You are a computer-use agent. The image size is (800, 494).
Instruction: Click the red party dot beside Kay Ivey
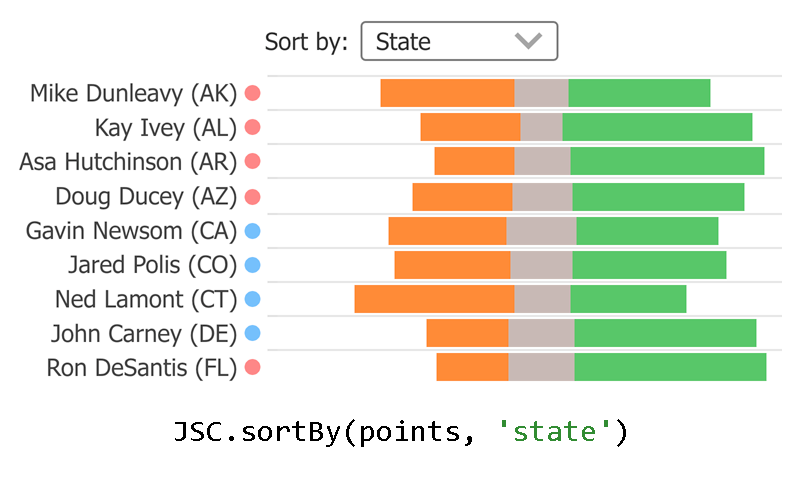(253, 128)
